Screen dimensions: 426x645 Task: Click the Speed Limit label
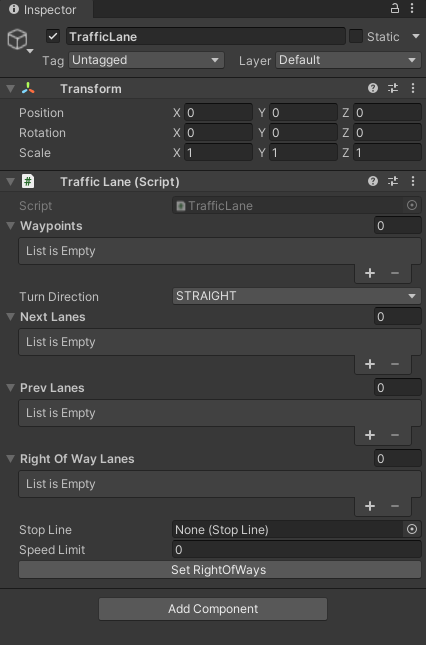[52, 550]
